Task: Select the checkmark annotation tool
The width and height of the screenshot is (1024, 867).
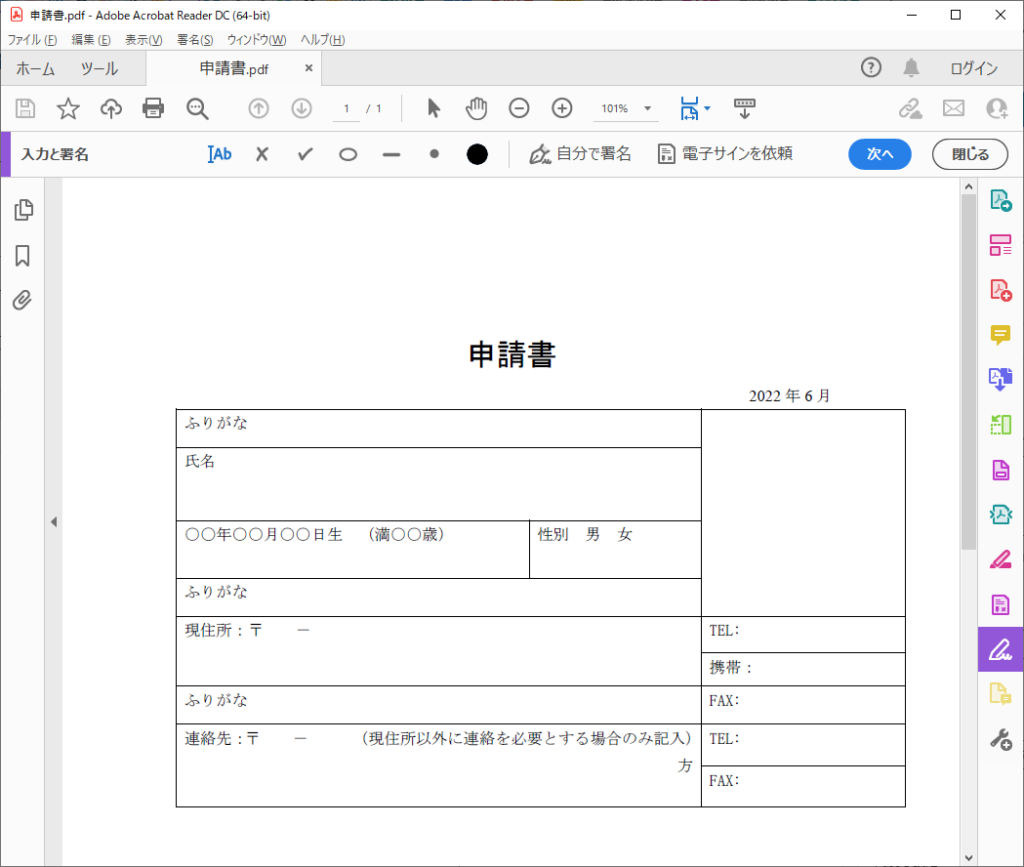Action: pyautogui.click(x=305, y=154)
